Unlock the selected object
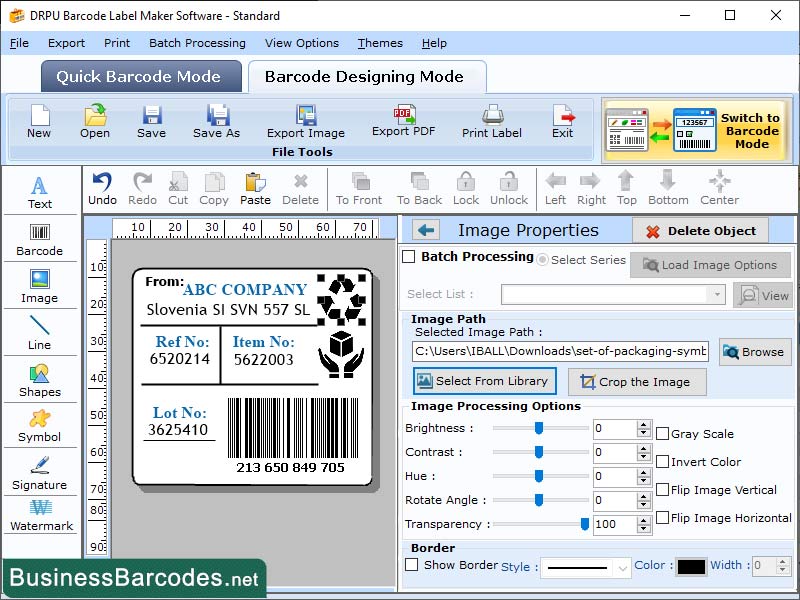 509,189
